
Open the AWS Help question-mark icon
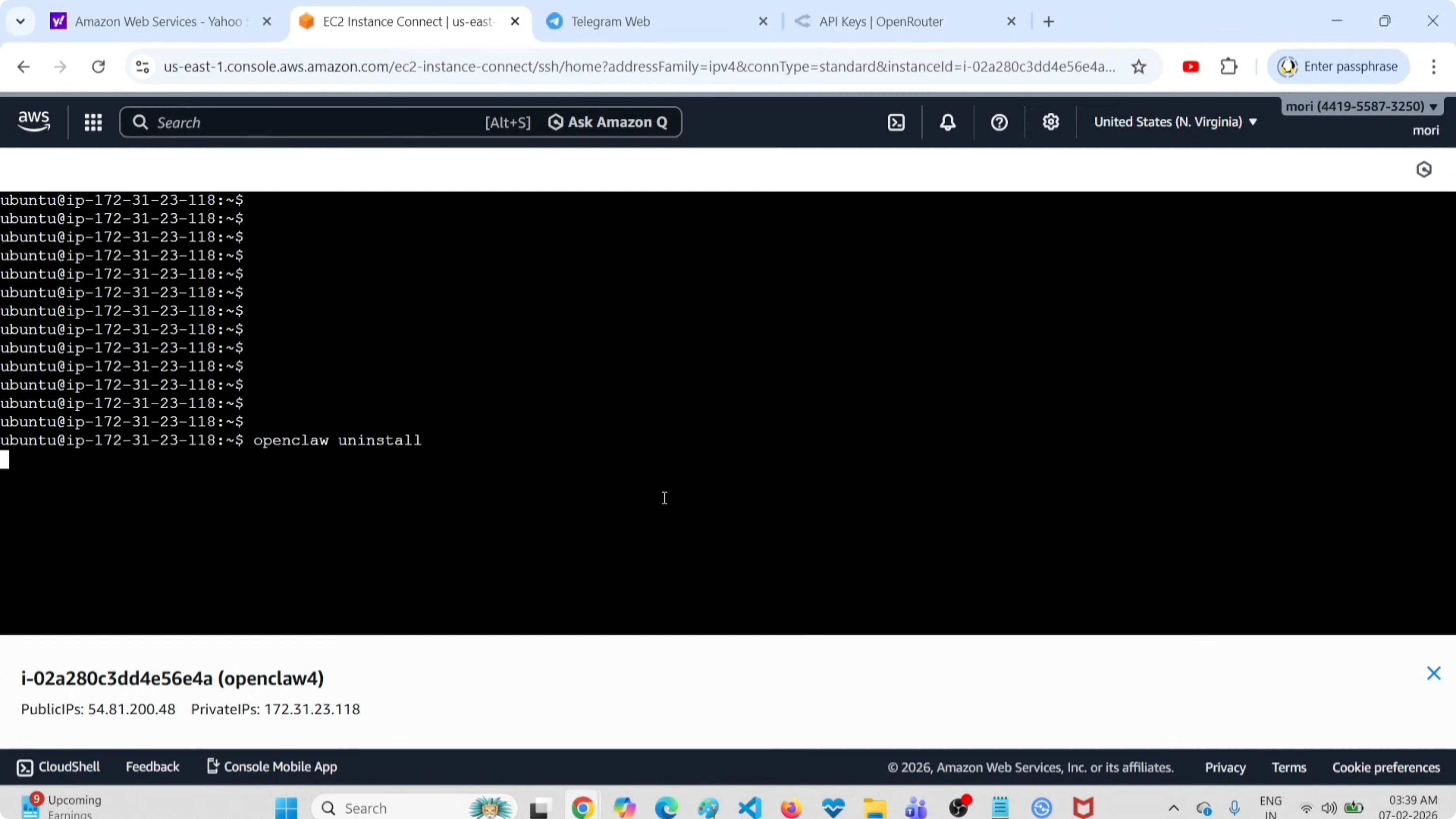998,122
